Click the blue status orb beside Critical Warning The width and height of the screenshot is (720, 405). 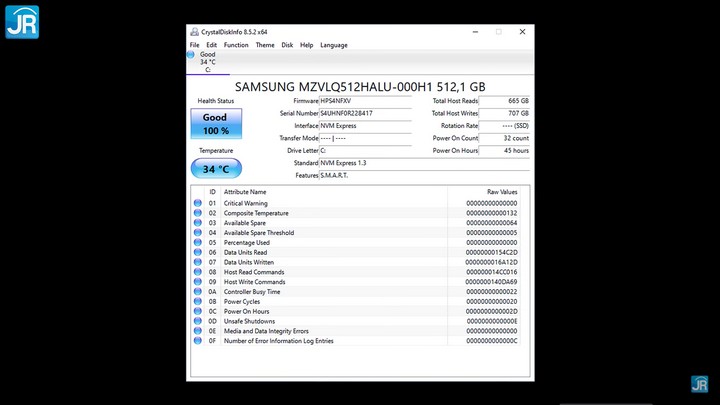[198, 203]
